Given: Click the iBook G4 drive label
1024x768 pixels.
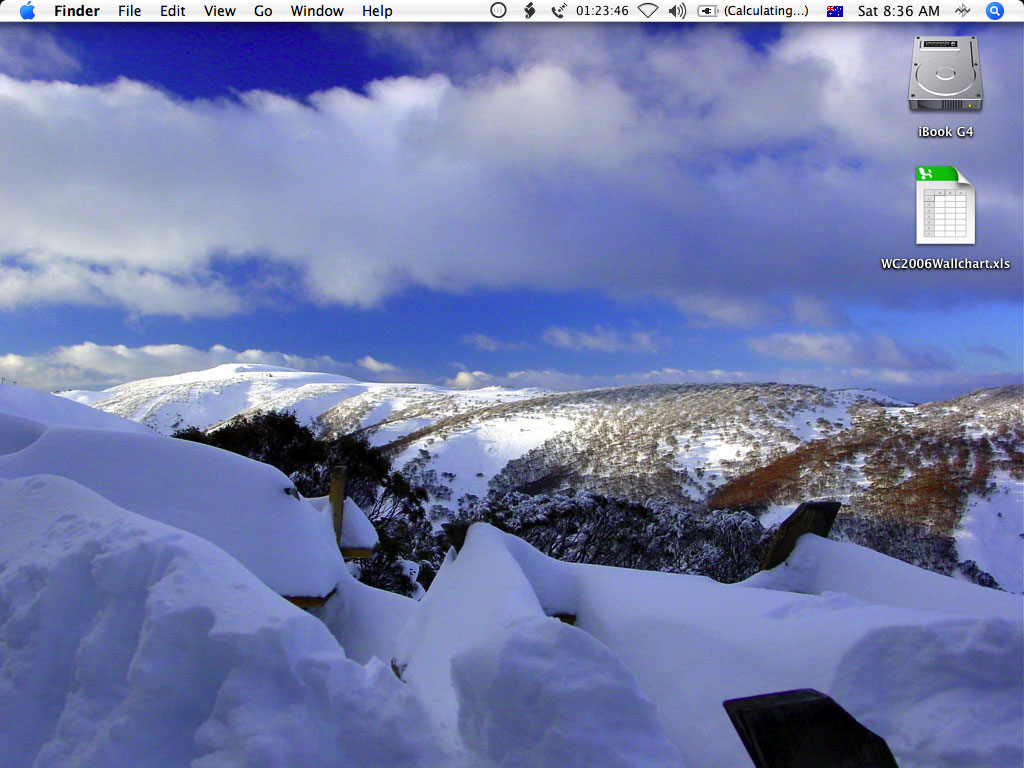Looking at the screenshot, I should (x=945, y=131).
